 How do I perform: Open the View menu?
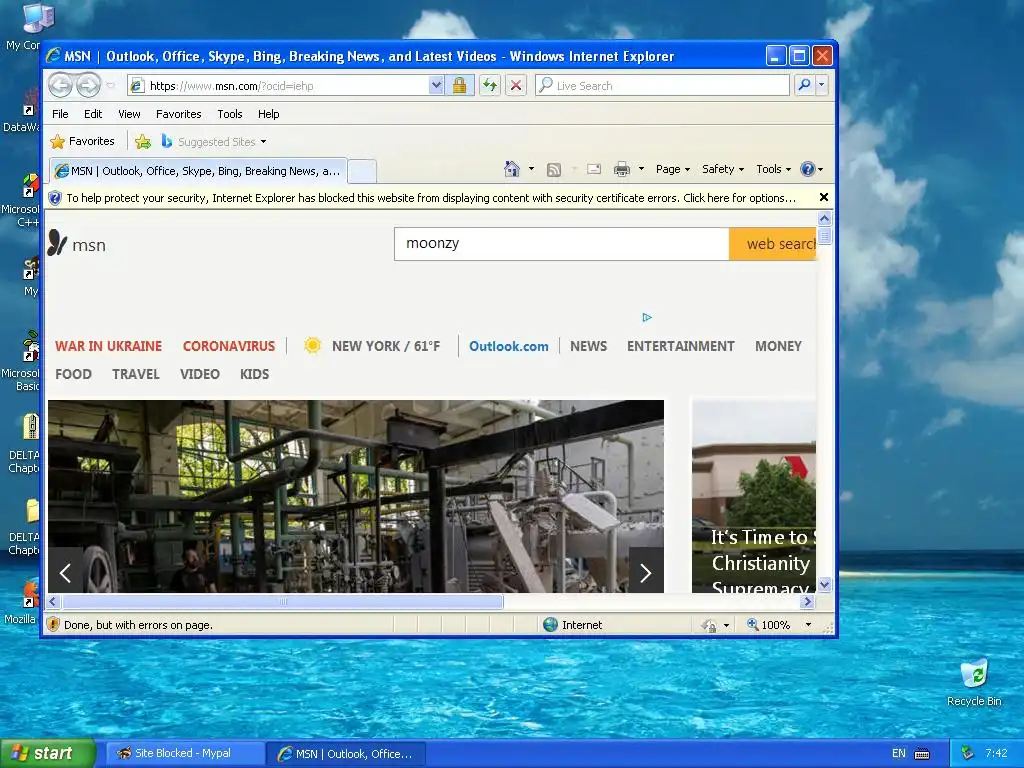point(129,114)
